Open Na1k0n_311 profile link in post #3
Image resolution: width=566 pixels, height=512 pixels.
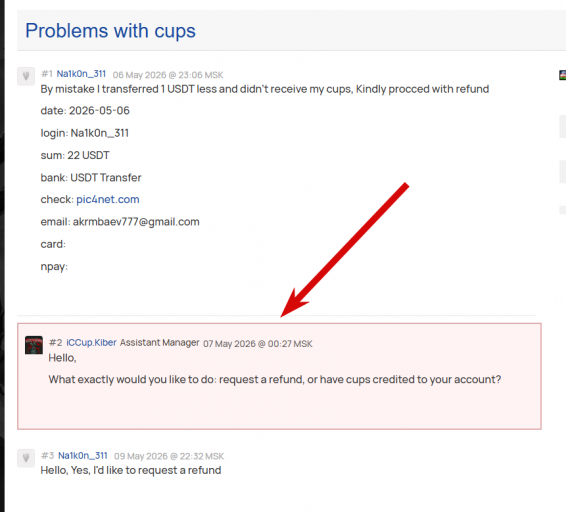83,456
